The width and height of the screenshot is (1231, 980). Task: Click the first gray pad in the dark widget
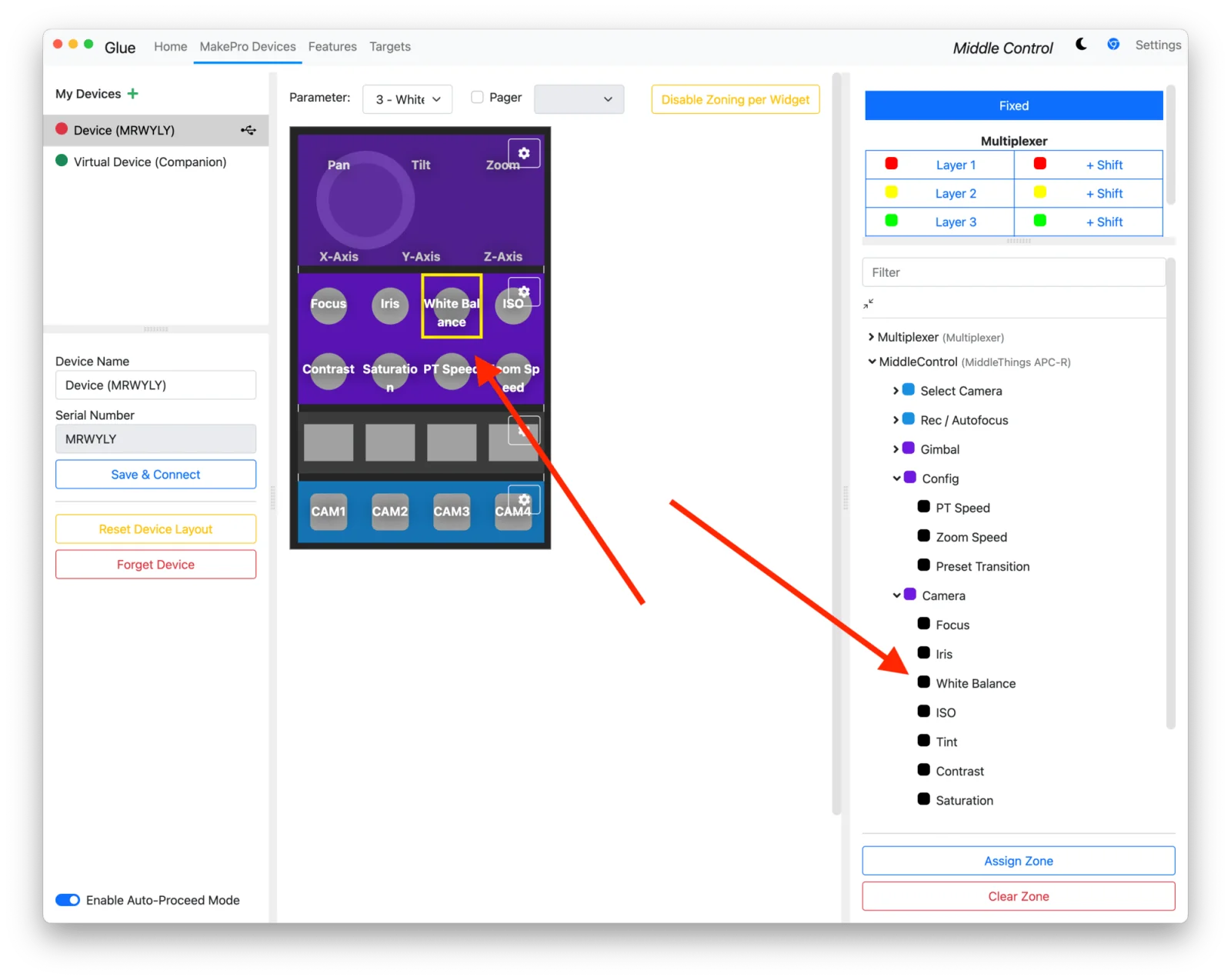point(329,442)
